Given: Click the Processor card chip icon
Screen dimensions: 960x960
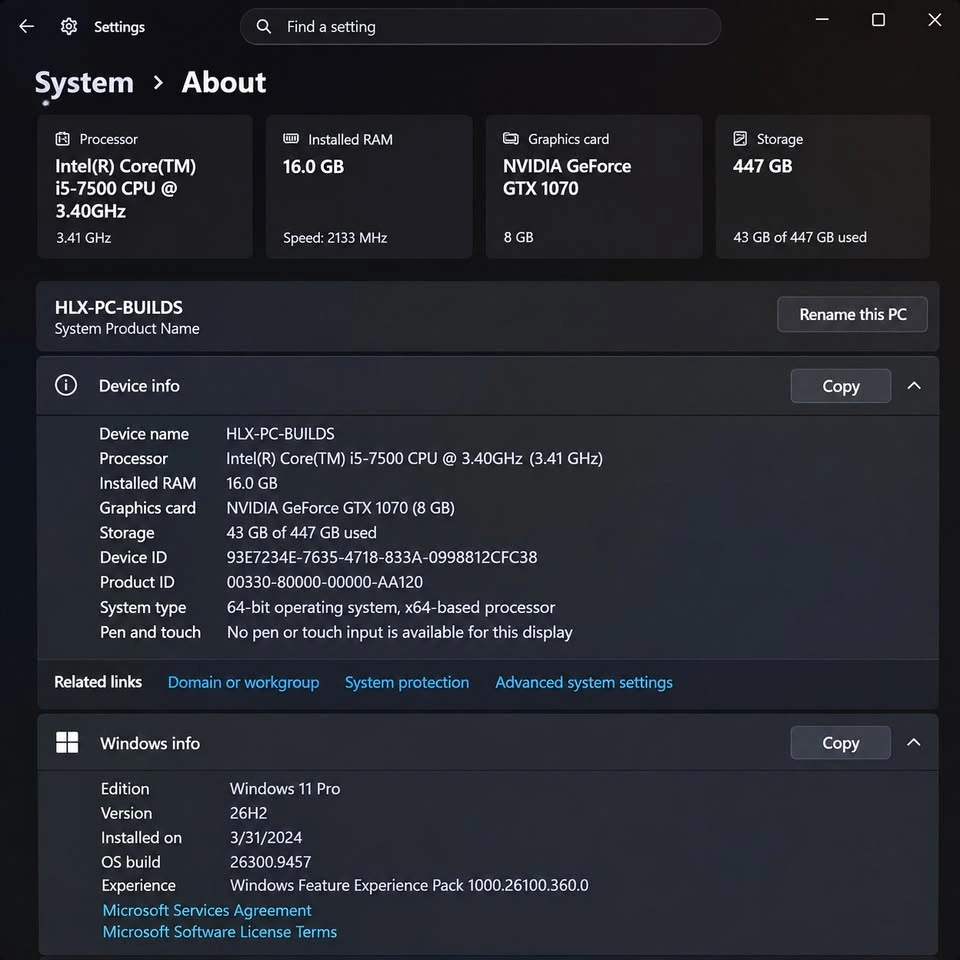Looking at the screenshot, I should coord(62,139).
